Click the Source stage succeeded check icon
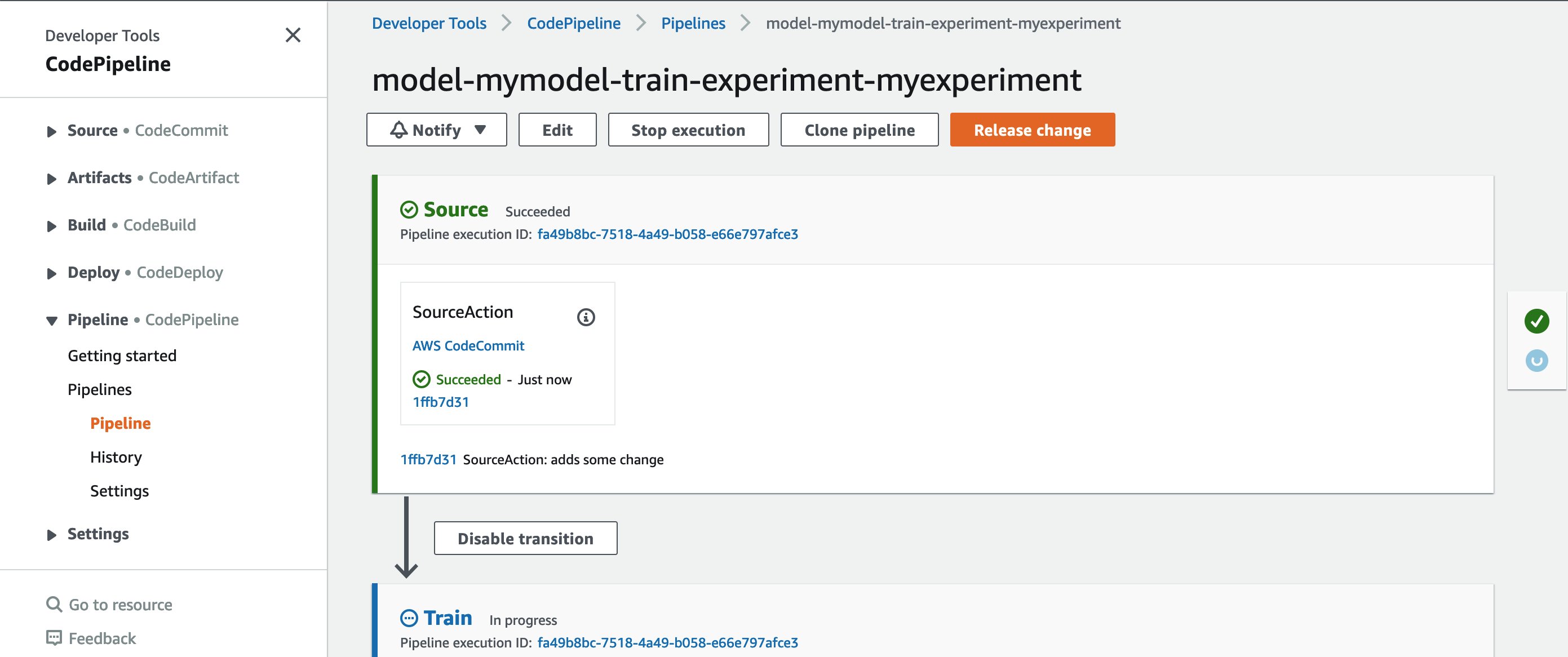 pos(409,210)
